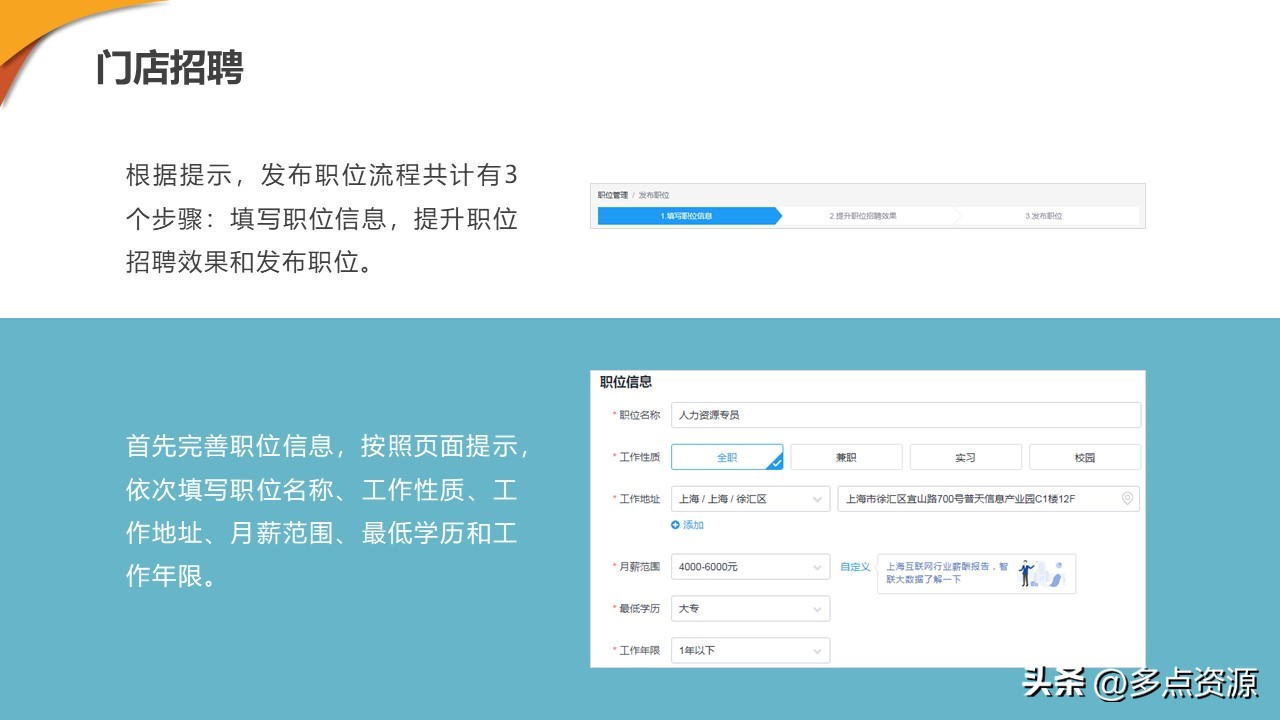Click the chevron in 工作年限 selector
Image resolution: width=1280 pixels, height=720 pixels.
point(817,650)
